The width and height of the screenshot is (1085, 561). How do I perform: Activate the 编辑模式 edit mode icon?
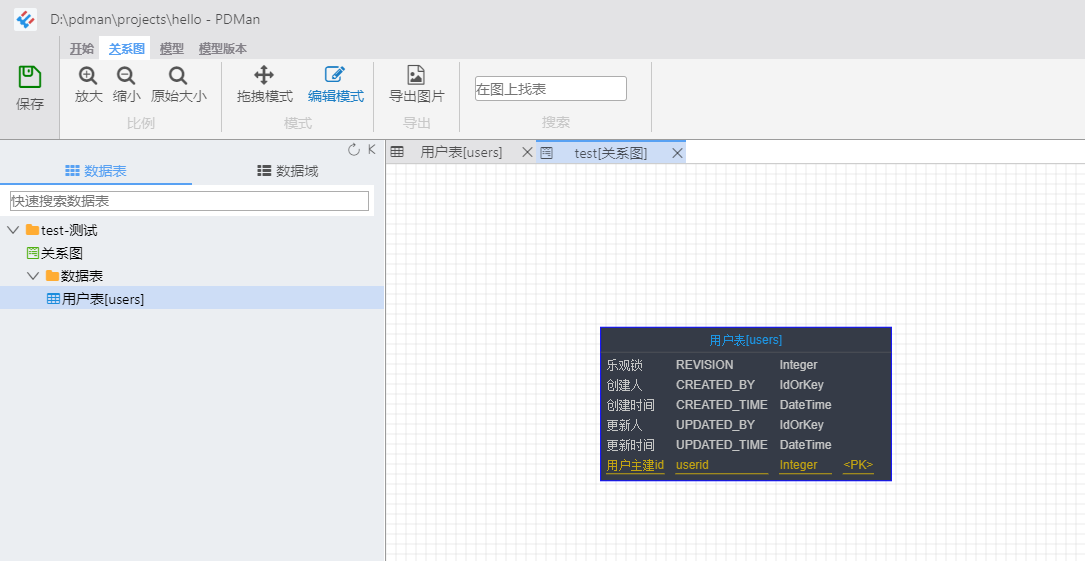pos(336,75)
